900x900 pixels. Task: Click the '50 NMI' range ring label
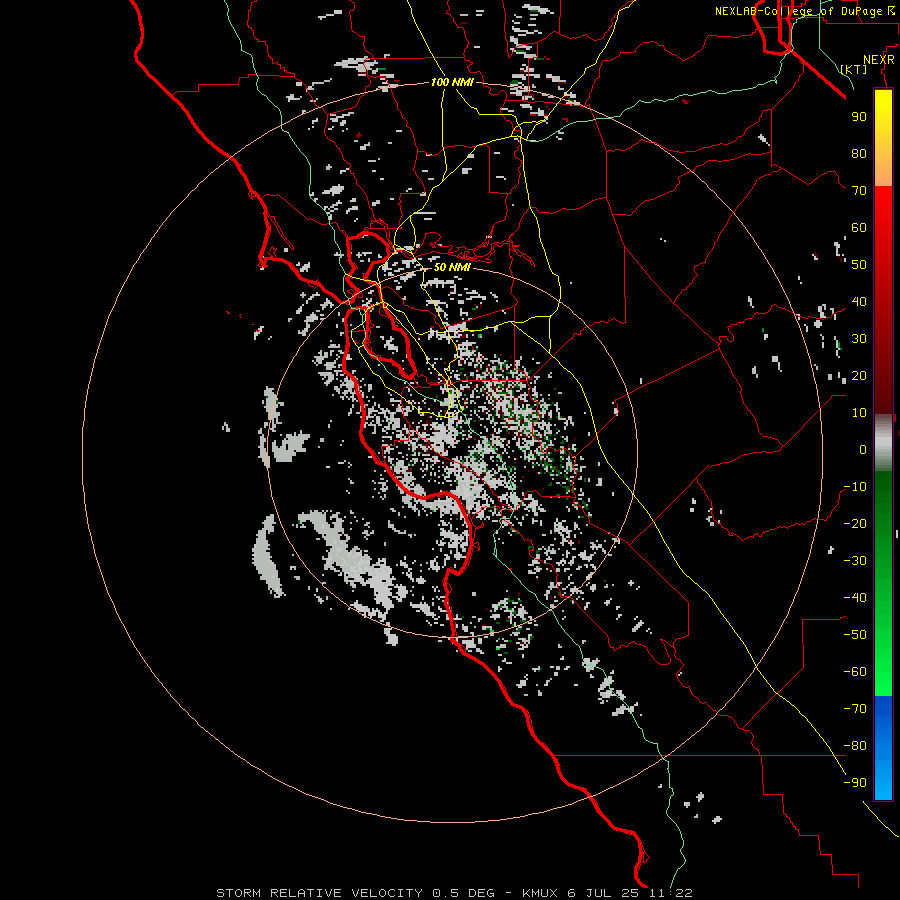[452, 267]
